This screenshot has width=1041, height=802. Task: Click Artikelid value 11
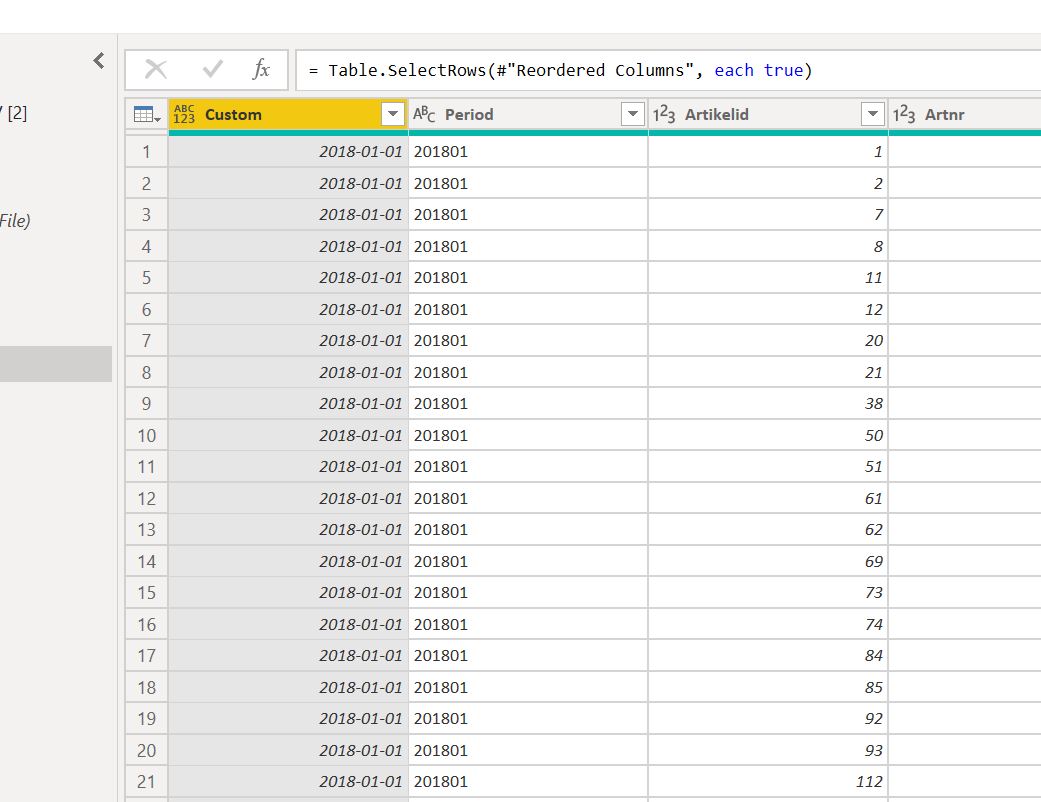[767, 278]
